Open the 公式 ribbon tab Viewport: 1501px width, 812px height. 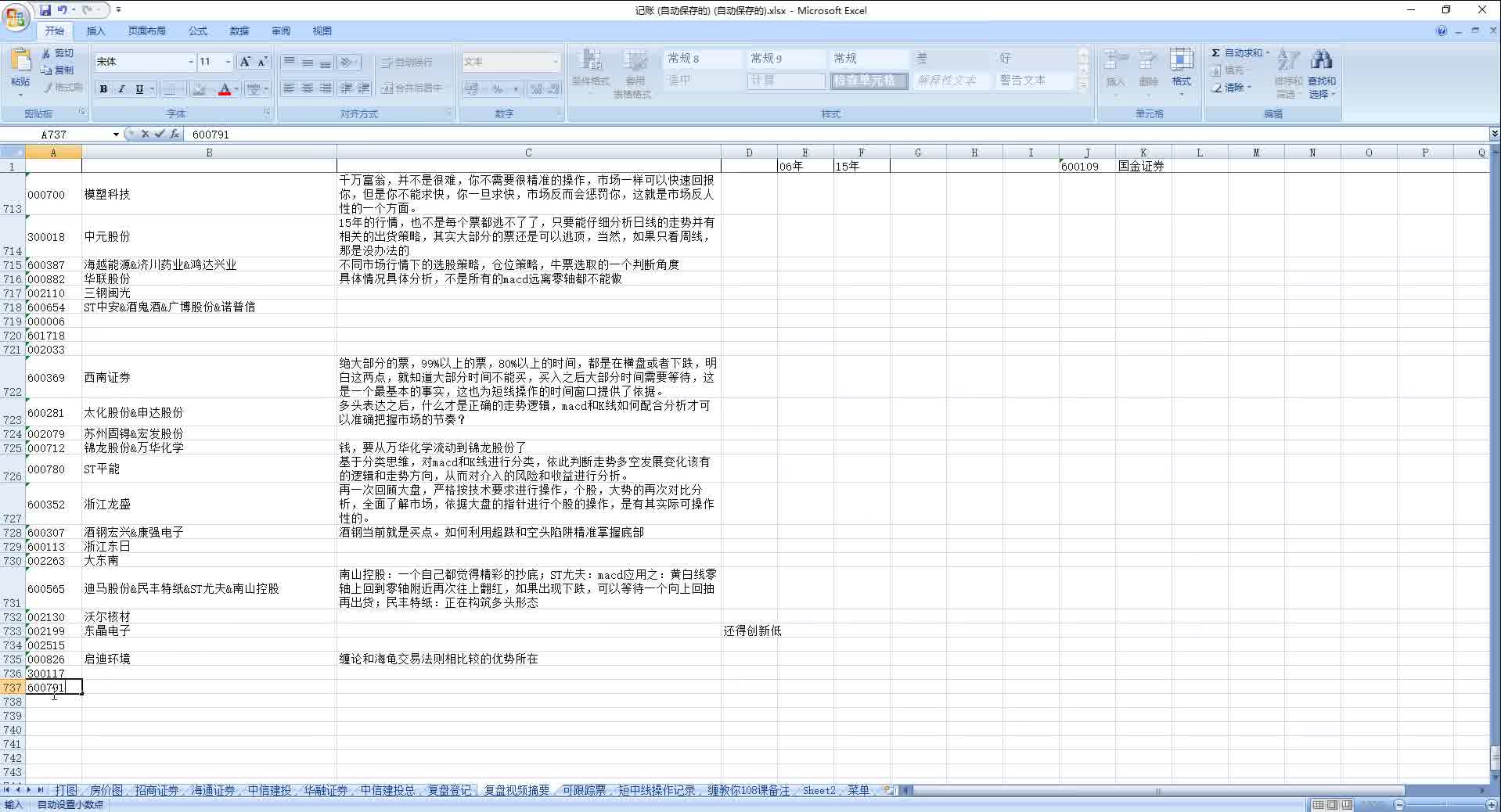(198, 31)
